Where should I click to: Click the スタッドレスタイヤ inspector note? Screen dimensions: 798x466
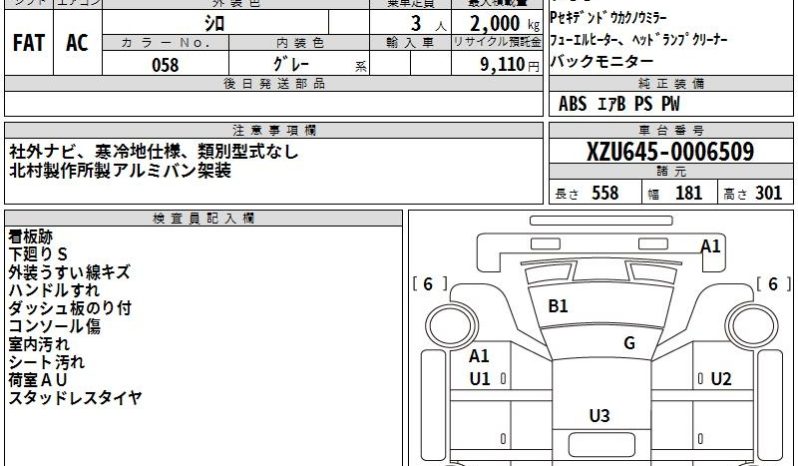point(75,398)
